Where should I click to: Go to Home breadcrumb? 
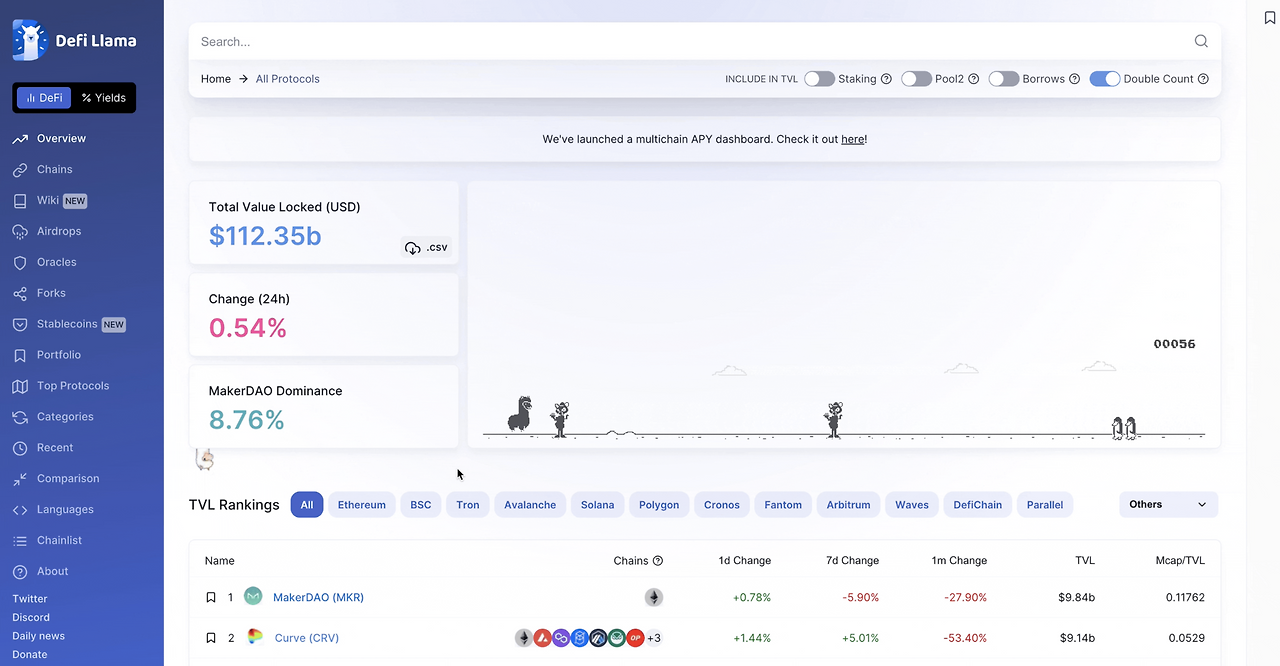coord(216,79)
